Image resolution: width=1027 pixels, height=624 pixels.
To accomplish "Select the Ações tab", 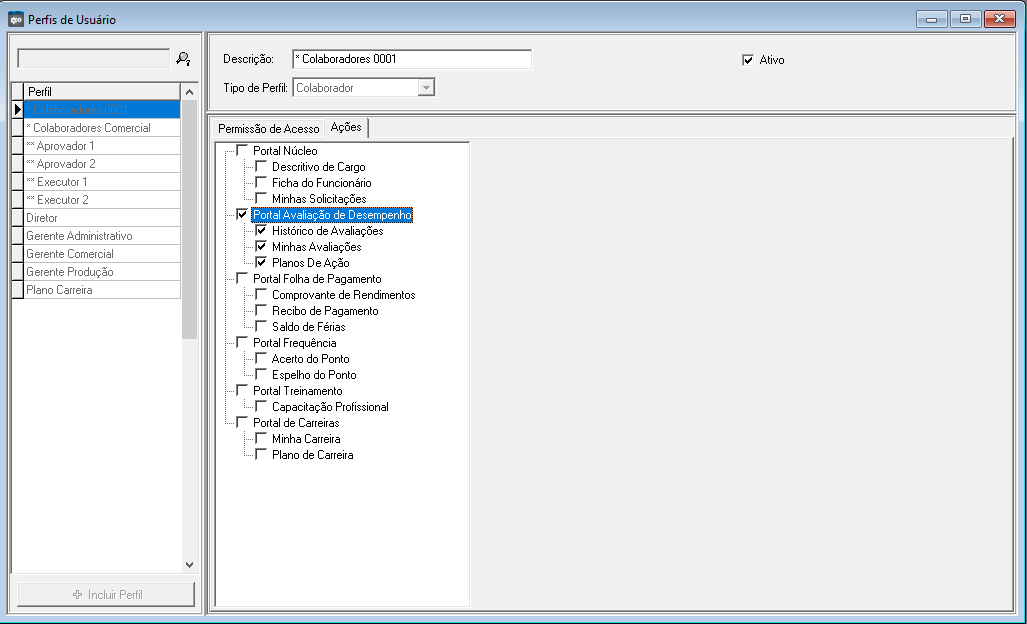I will click(x=346, y=128).
